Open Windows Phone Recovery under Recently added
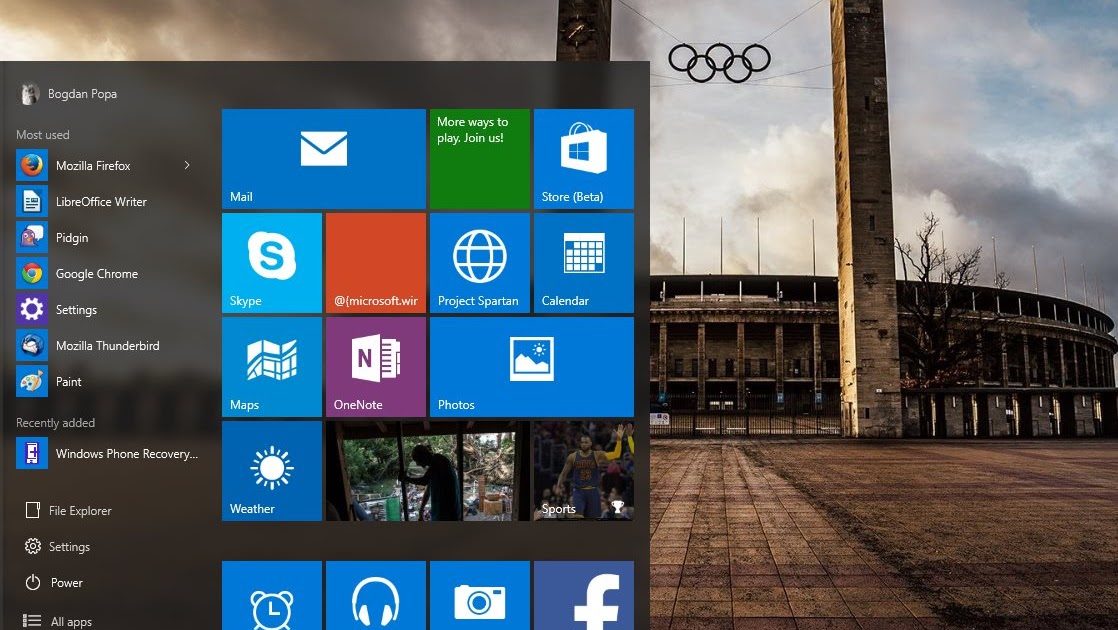Image resolution: width=1118 pixels, height=630 pixels. click(x=107, y=454)
